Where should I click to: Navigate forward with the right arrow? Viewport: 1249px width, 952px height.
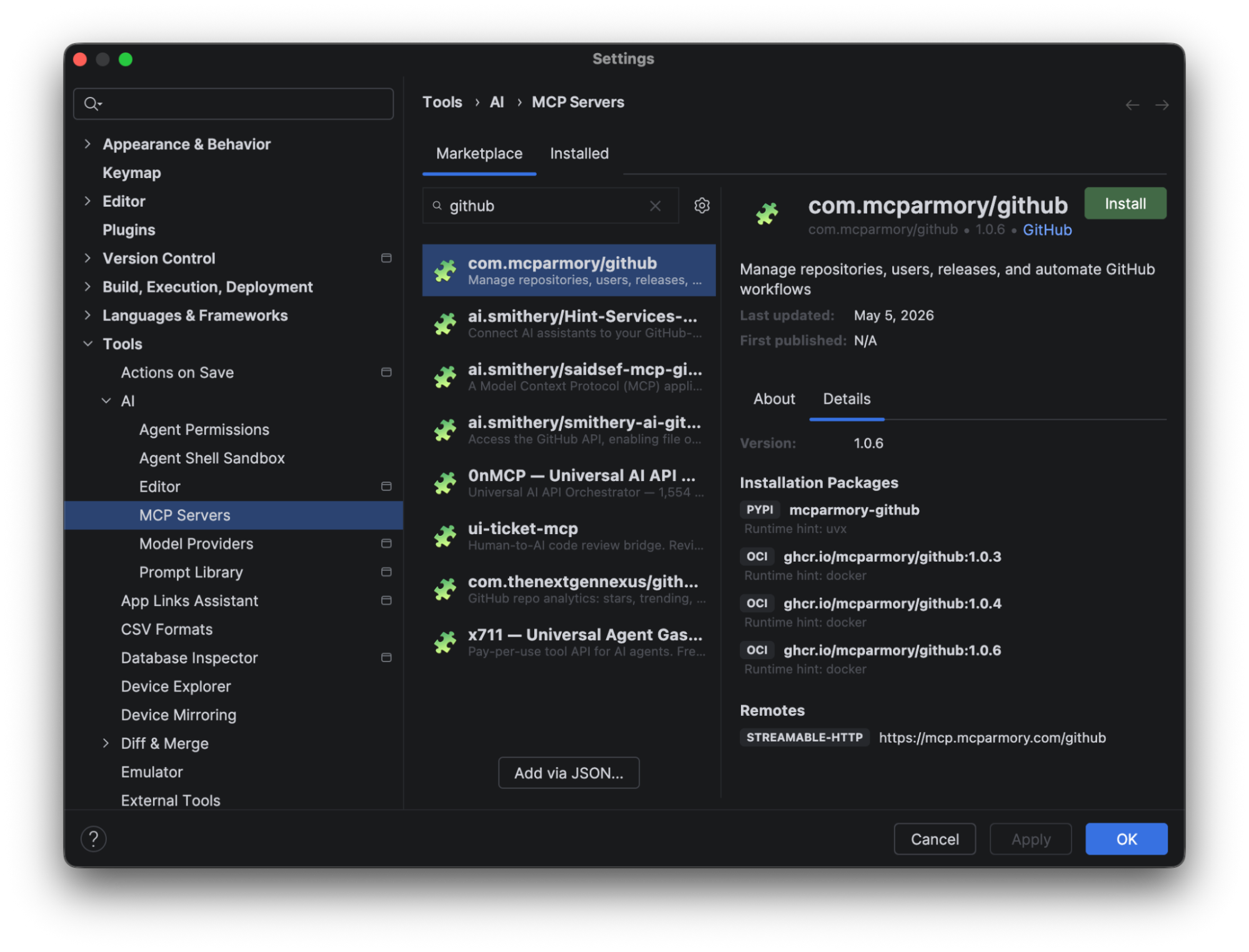1162,105
